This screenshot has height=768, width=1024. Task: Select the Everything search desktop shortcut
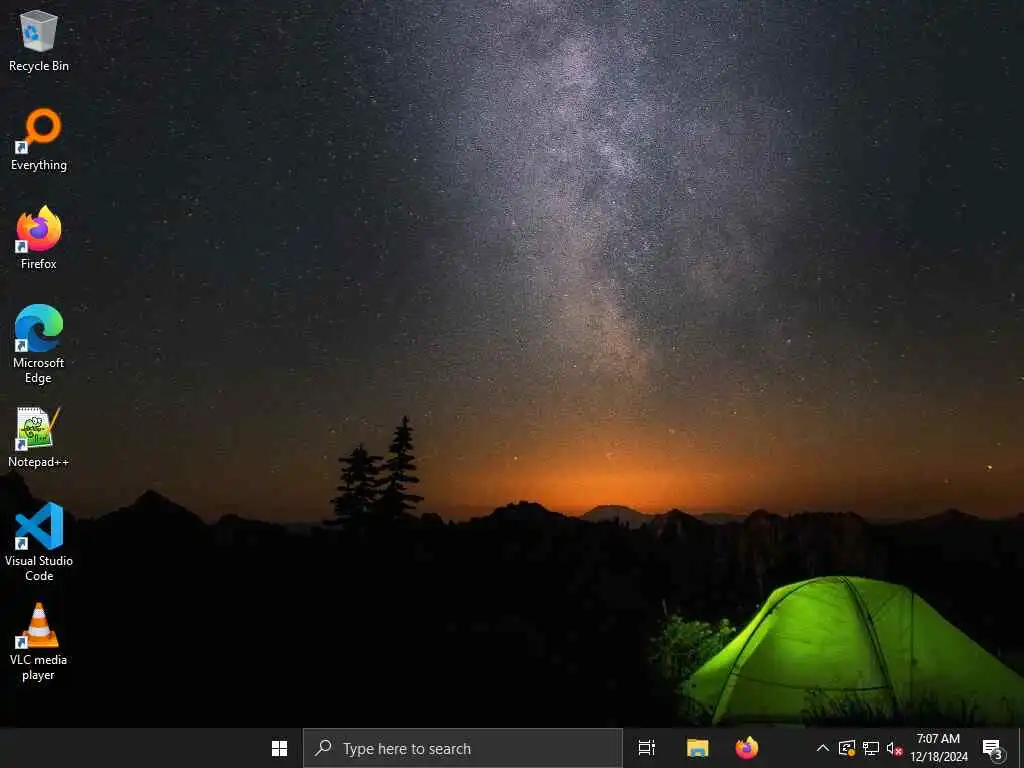coord(39,140)
